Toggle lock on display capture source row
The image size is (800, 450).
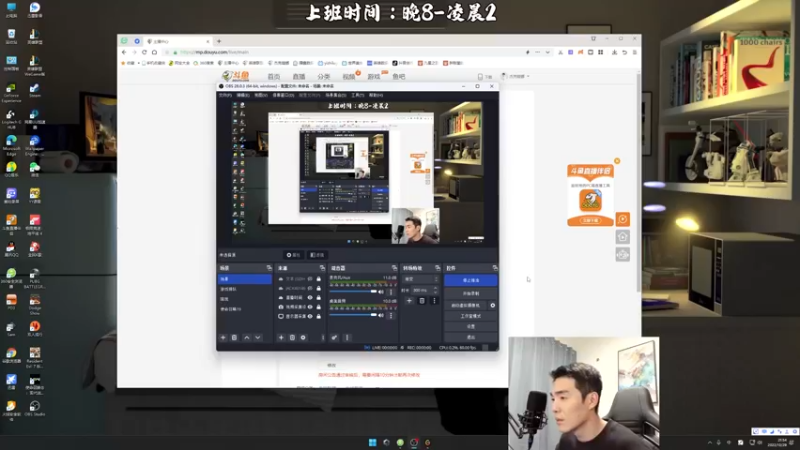click(318, 316)
